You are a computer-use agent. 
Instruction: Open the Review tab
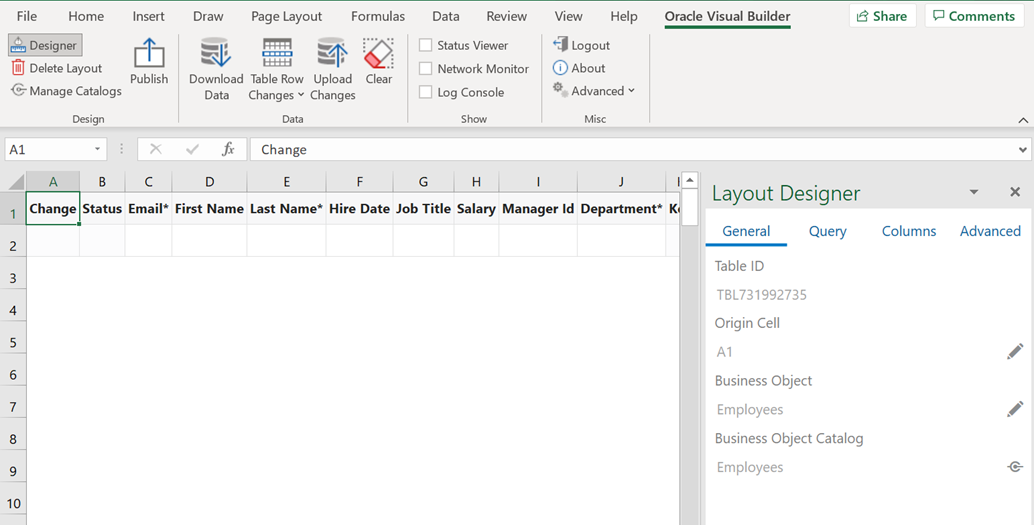506,16
